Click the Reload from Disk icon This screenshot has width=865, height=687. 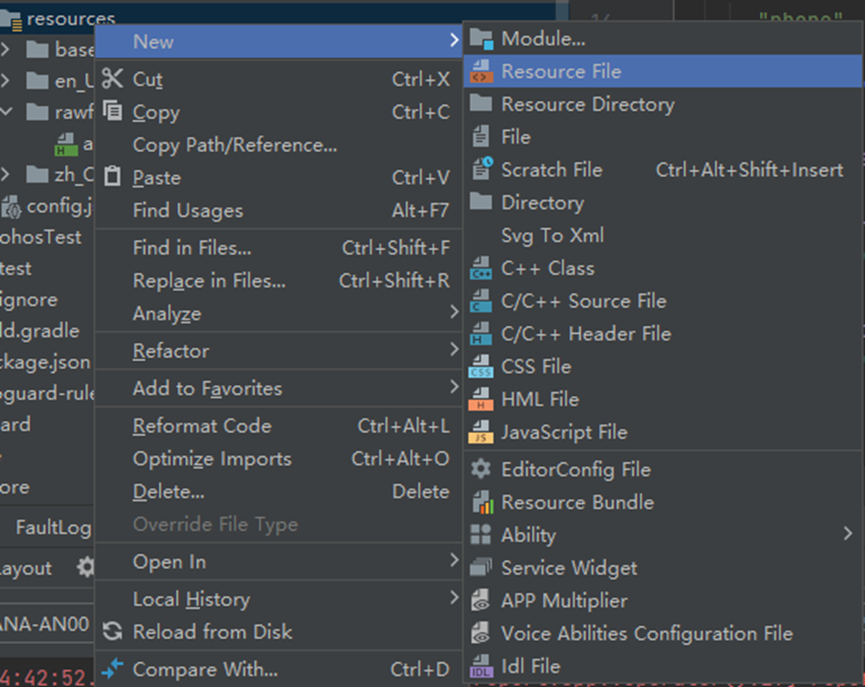113,631
